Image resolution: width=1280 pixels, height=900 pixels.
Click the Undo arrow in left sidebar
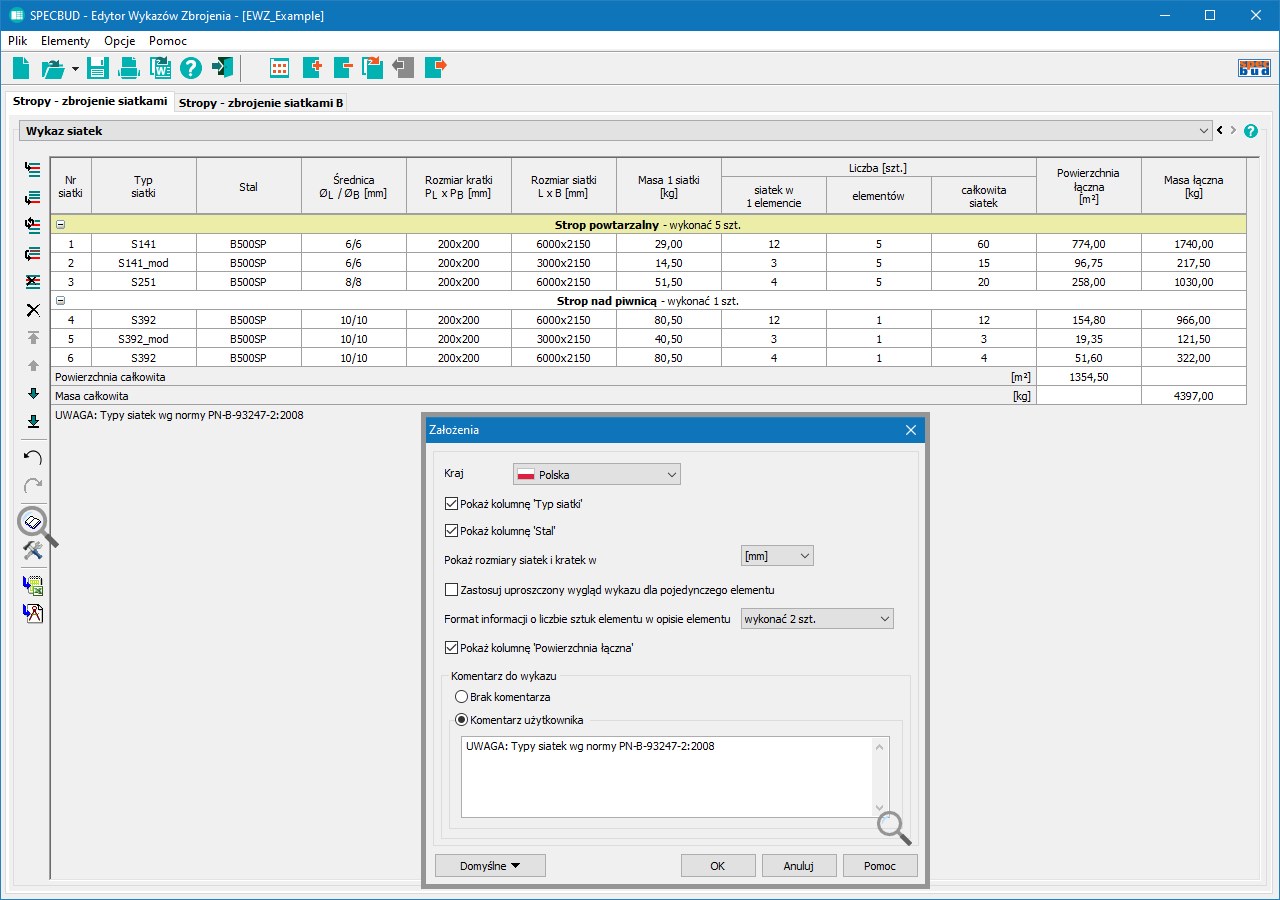(x=33, y=457)
